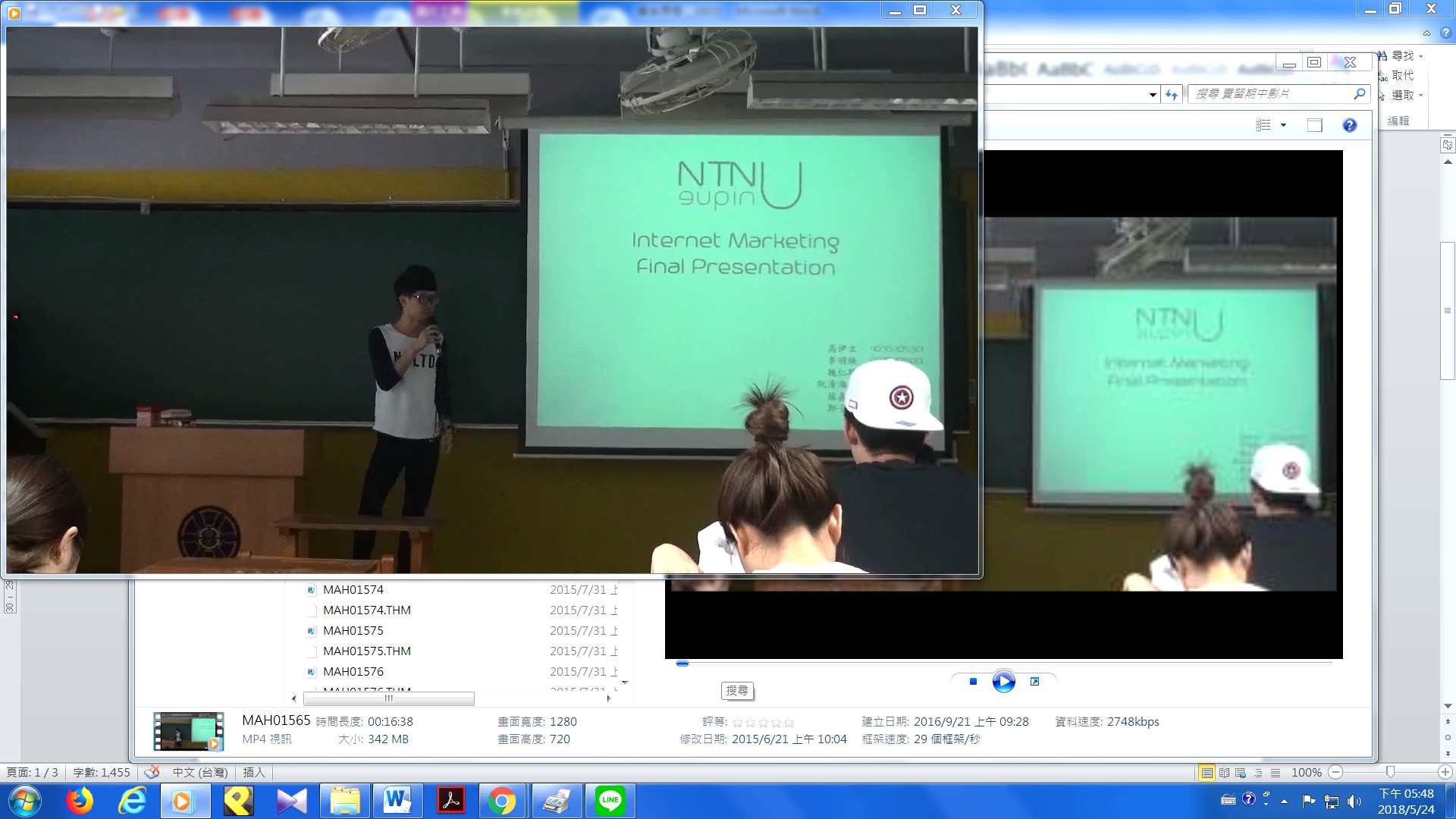The image size is (1456, 819).
Task: Open Google Chrome from taskbar
Action: 502,801
